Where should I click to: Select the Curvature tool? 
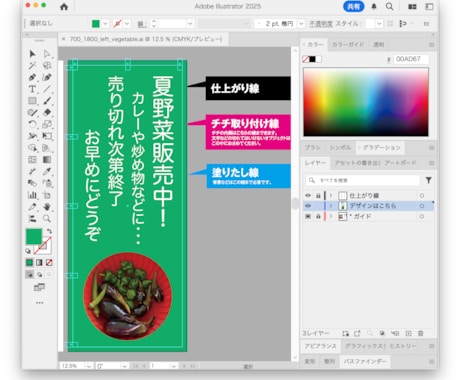[47, 77]
